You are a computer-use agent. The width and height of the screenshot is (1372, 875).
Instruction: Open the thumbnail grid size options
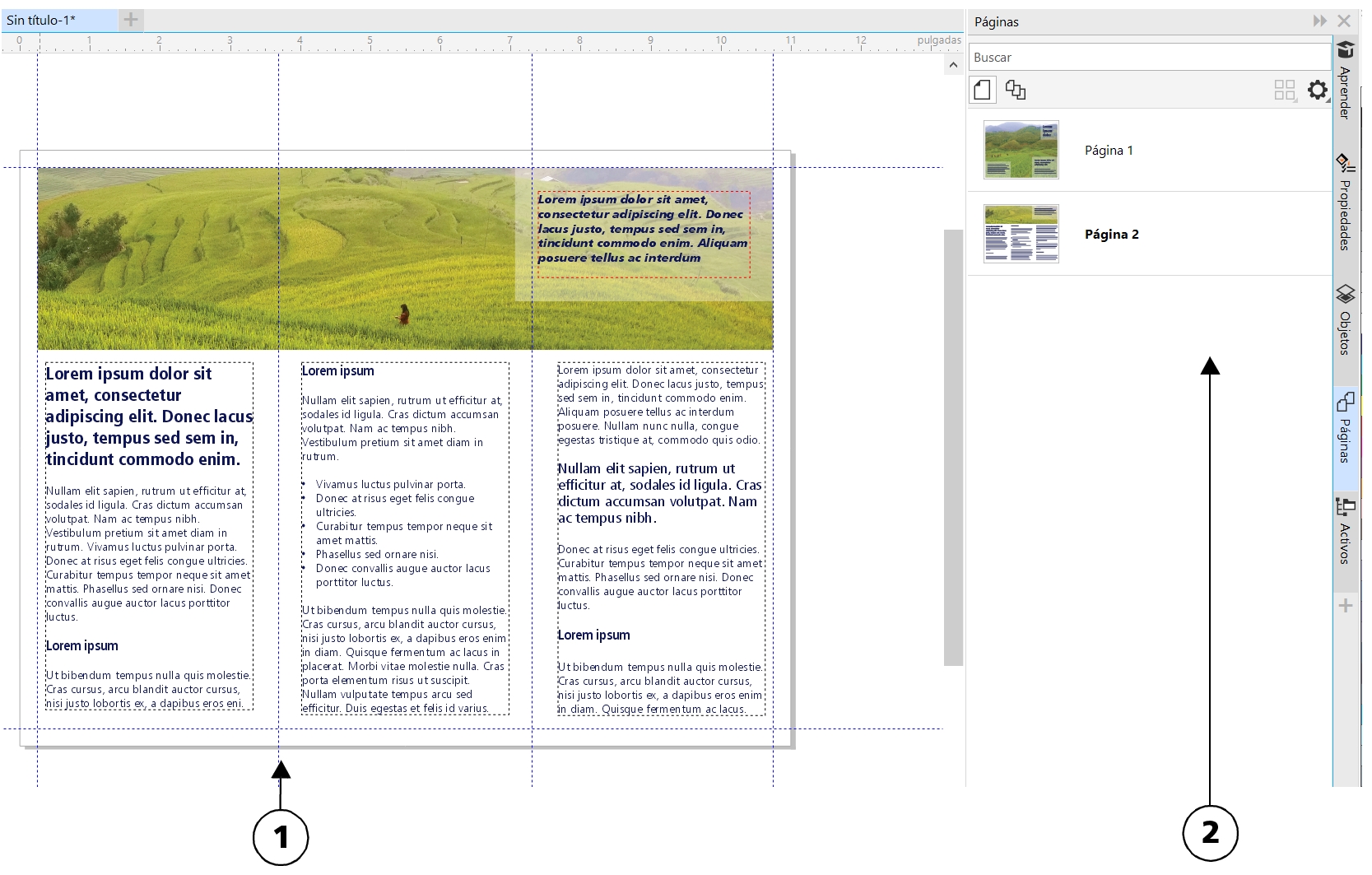pyautogui.click(x=1285, y=90)
